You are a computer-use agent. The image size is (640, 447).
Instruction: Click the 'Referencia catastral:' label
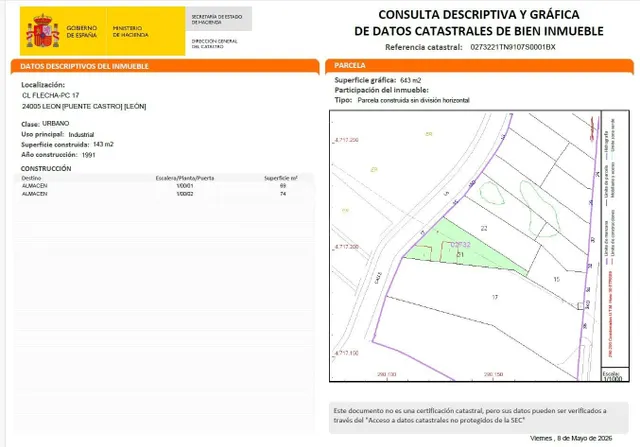pos(424,47)
